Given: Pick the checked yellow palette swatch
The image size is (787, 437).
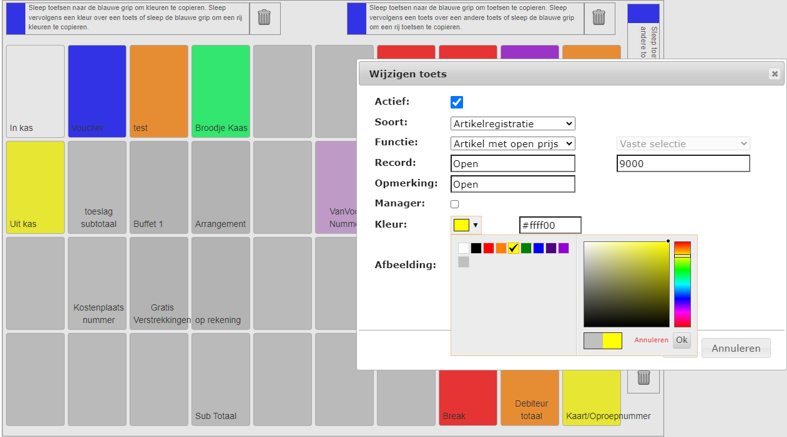Looking at the screenshot, I should 513,248.
